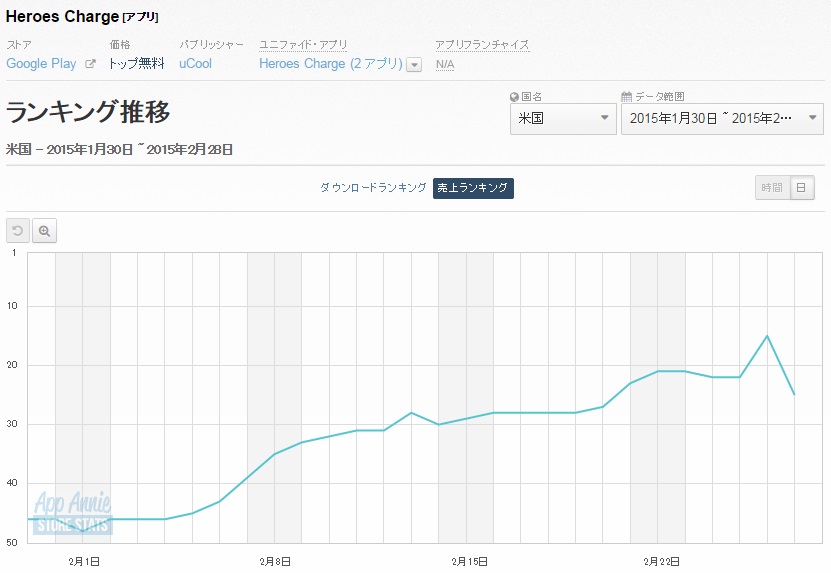The image size is (831, 573).
Task: Toggle chart to 日 daily view
Action: tap(802, 188)
